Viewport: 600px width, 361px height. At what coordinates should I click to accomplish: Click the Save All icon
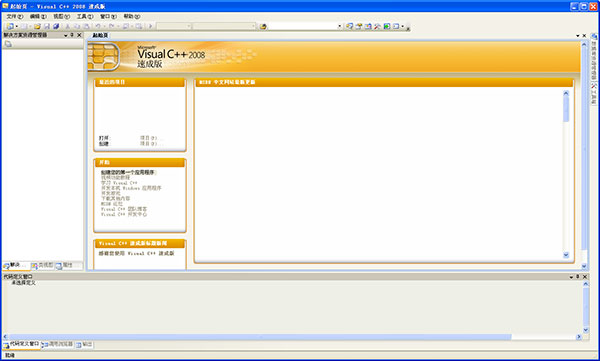coord(56,26)
